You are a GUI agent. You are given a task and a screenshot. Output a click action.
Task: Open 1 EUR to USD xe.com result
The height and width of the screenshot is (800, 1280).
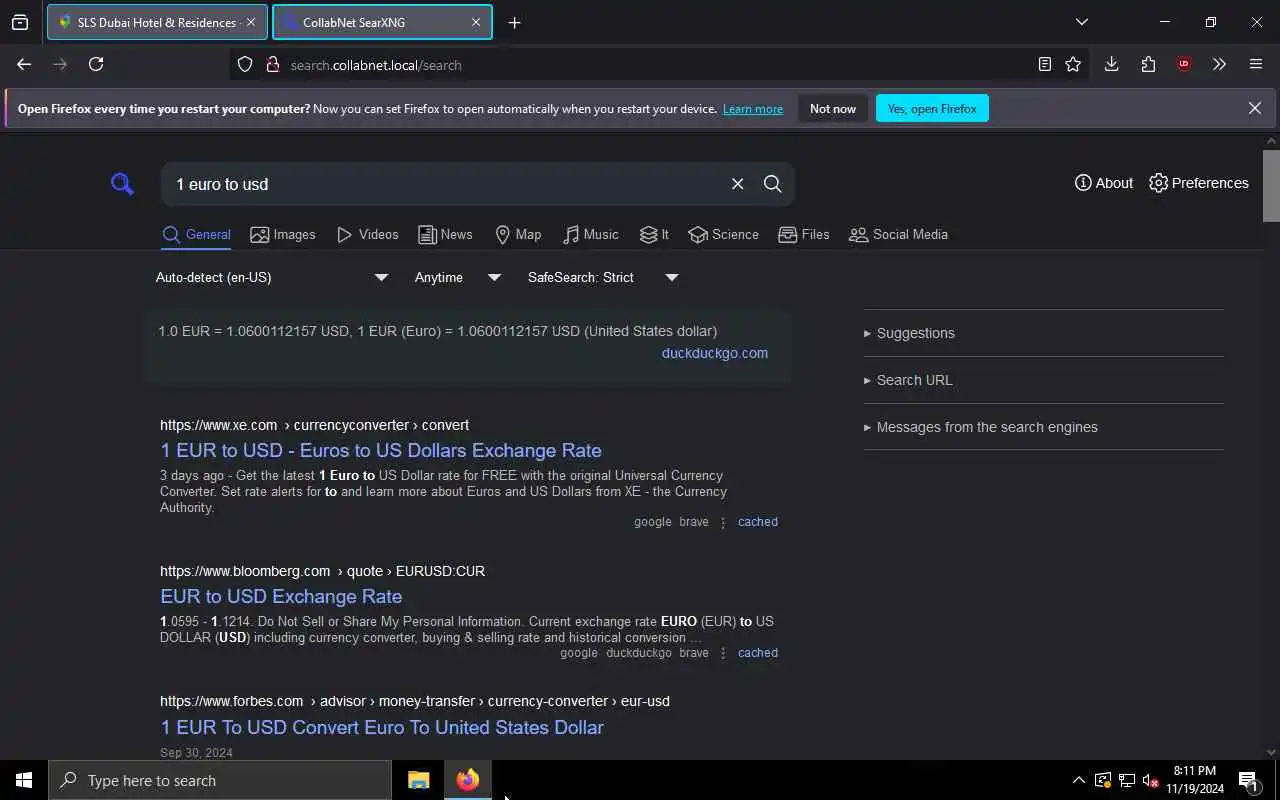pos(381,450)
